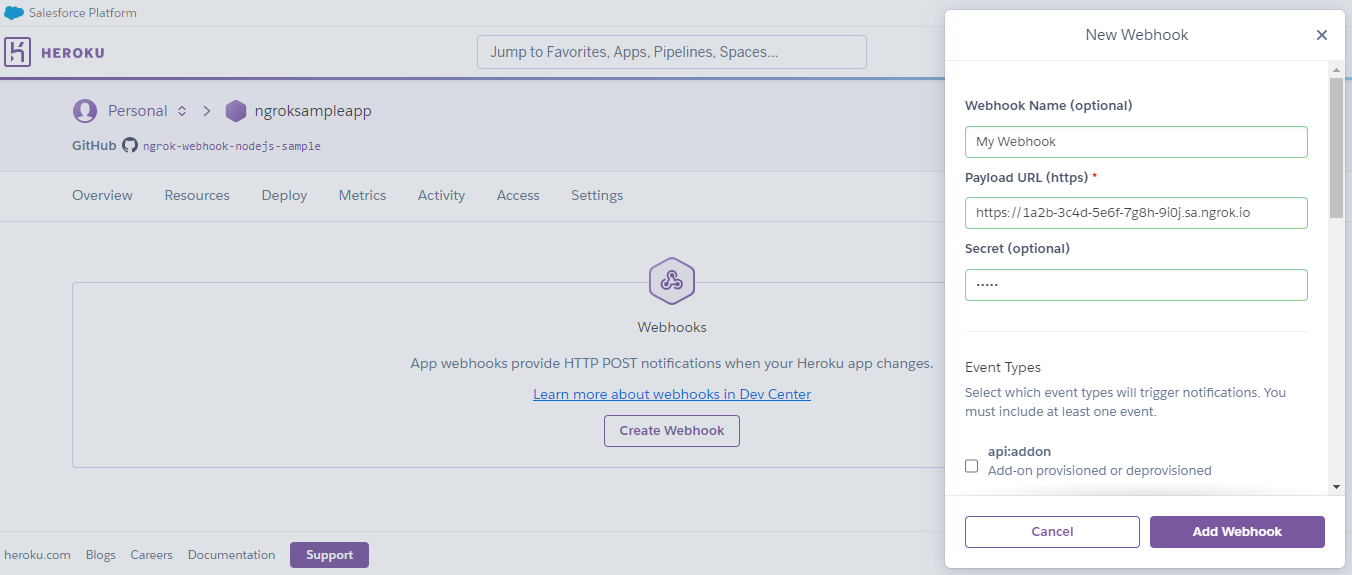Click the ngroksampleapp hexagon app icon
Screen dimensions: 1352x575
(x=235, y=111)
